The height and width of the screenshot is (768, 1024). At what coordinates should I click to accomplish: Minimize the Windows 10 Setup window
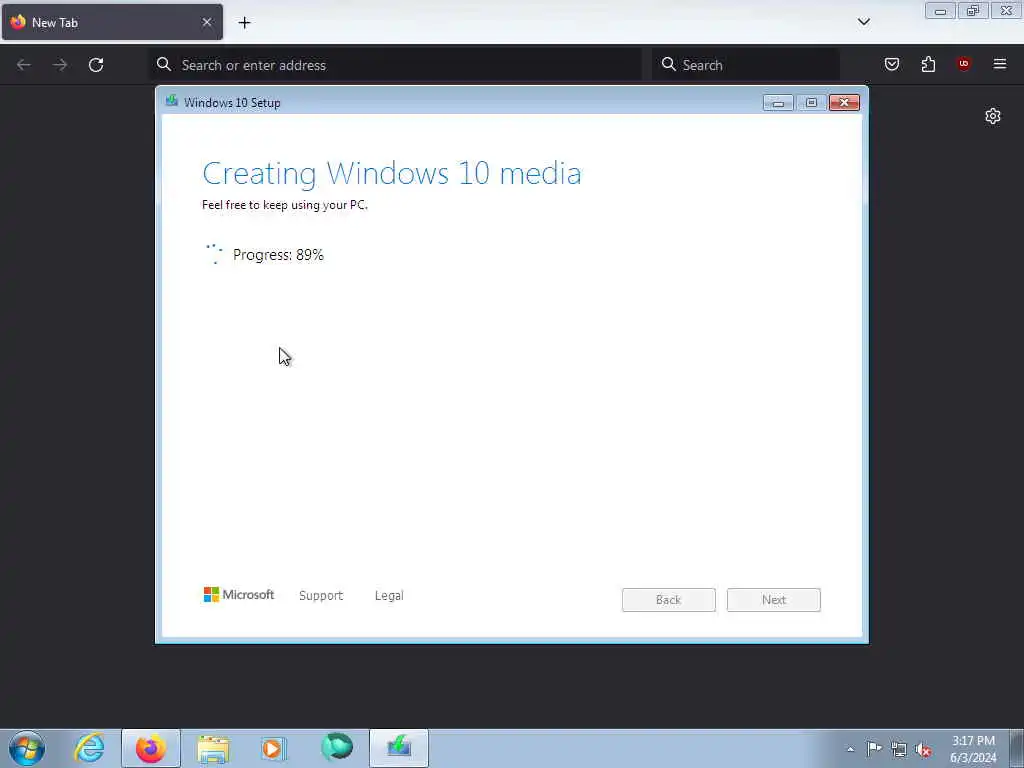(x=778, y=103)
